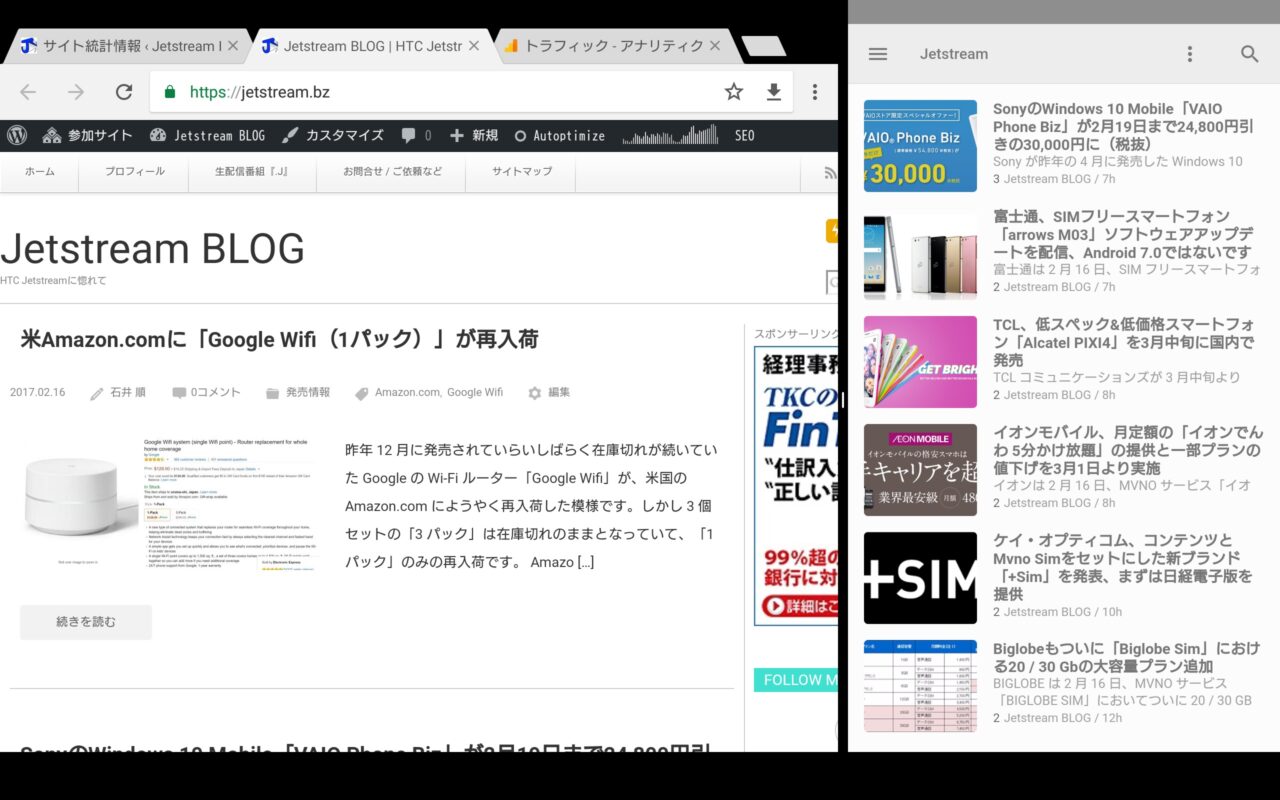Open Chrome three-dot menu
1280x800 pixels.
(815, 92)
